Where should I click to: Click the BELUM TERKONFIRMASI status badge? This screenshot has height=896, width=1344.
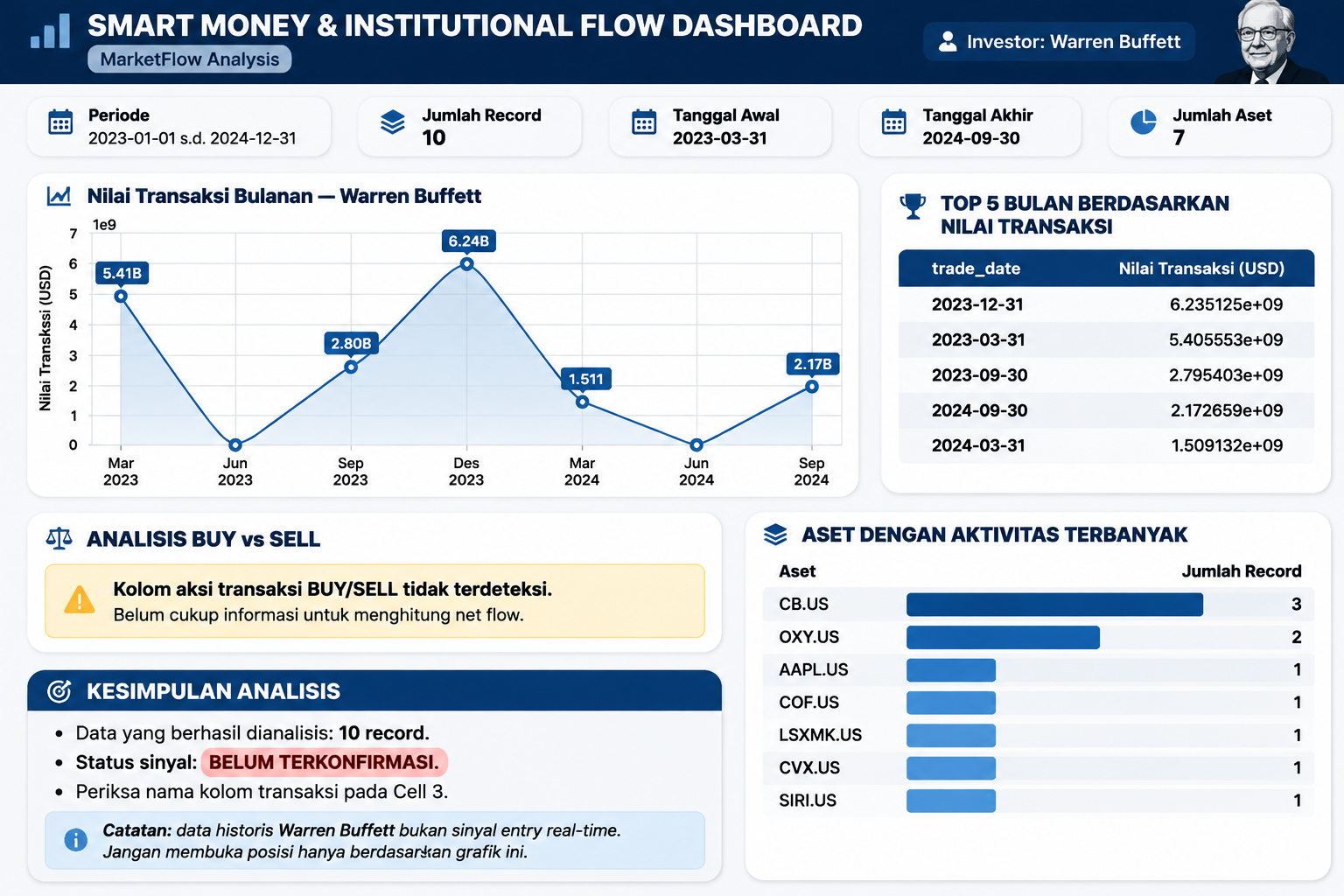325,762
